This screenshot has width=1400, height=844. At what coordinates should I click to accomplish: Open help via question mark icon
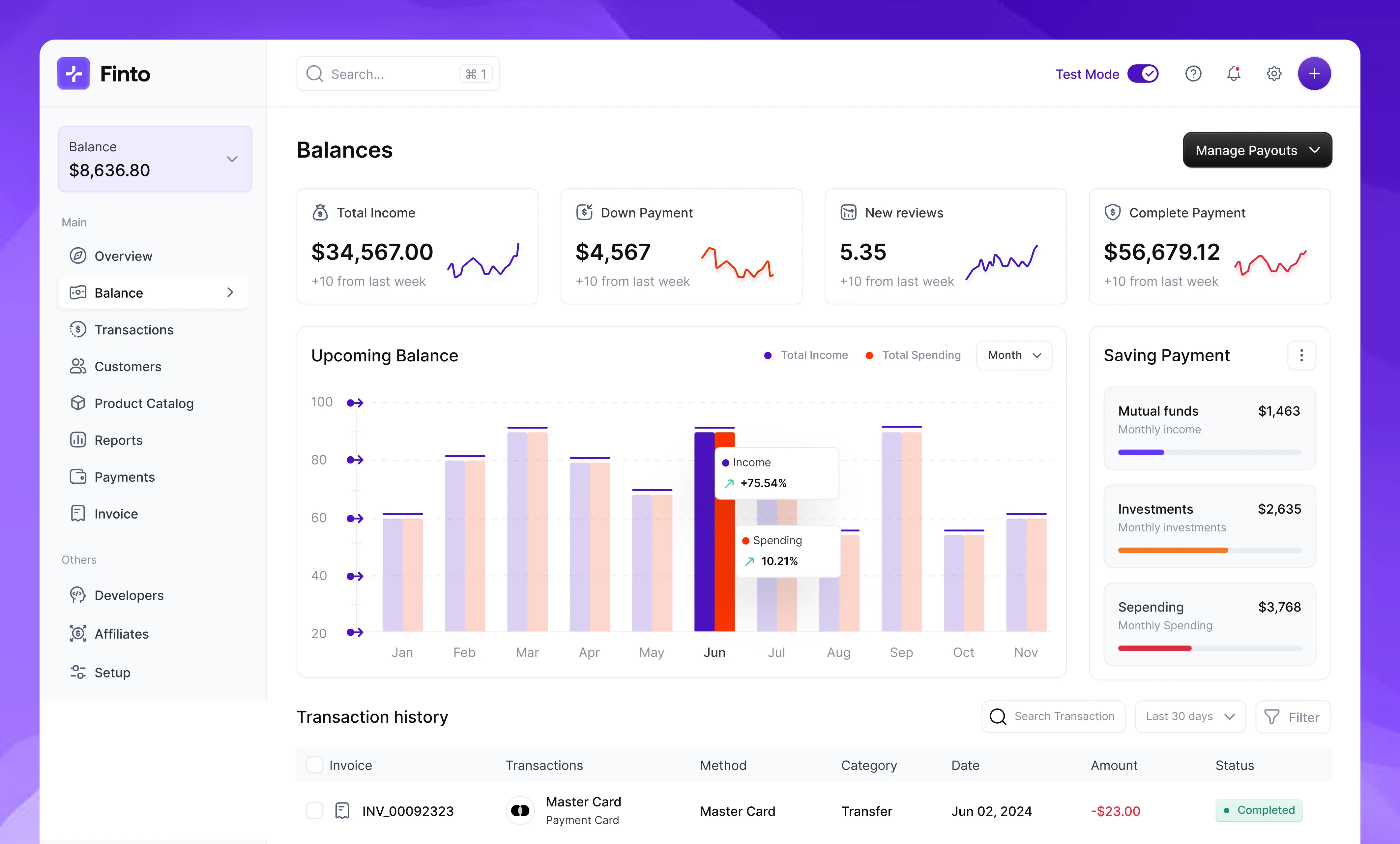[1193, 74]
